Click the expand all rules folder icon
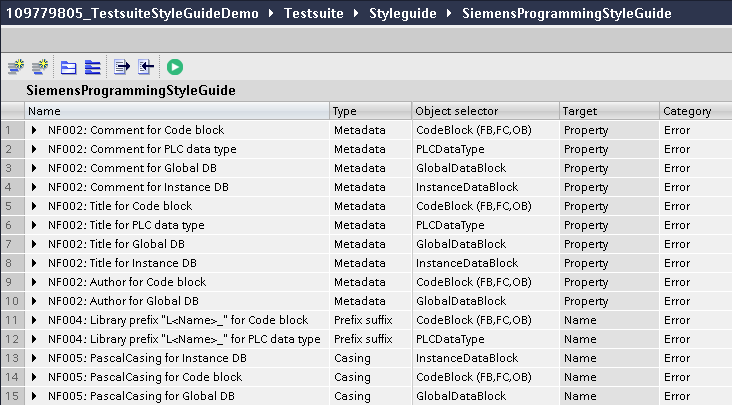Screen dimensions: 732x405 (x=69, y=68)
